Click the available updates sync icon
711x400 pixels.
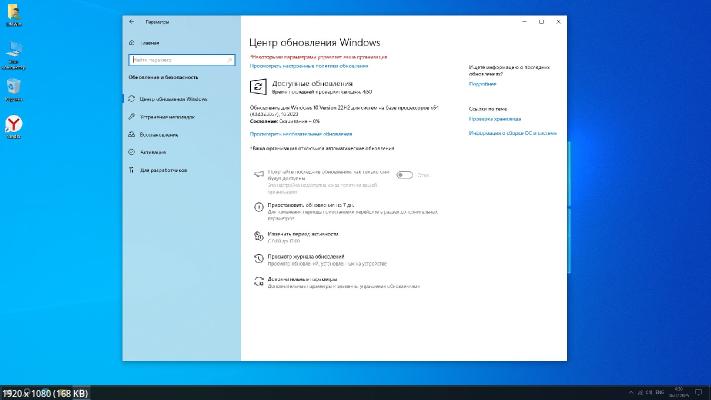pos(258,87)
